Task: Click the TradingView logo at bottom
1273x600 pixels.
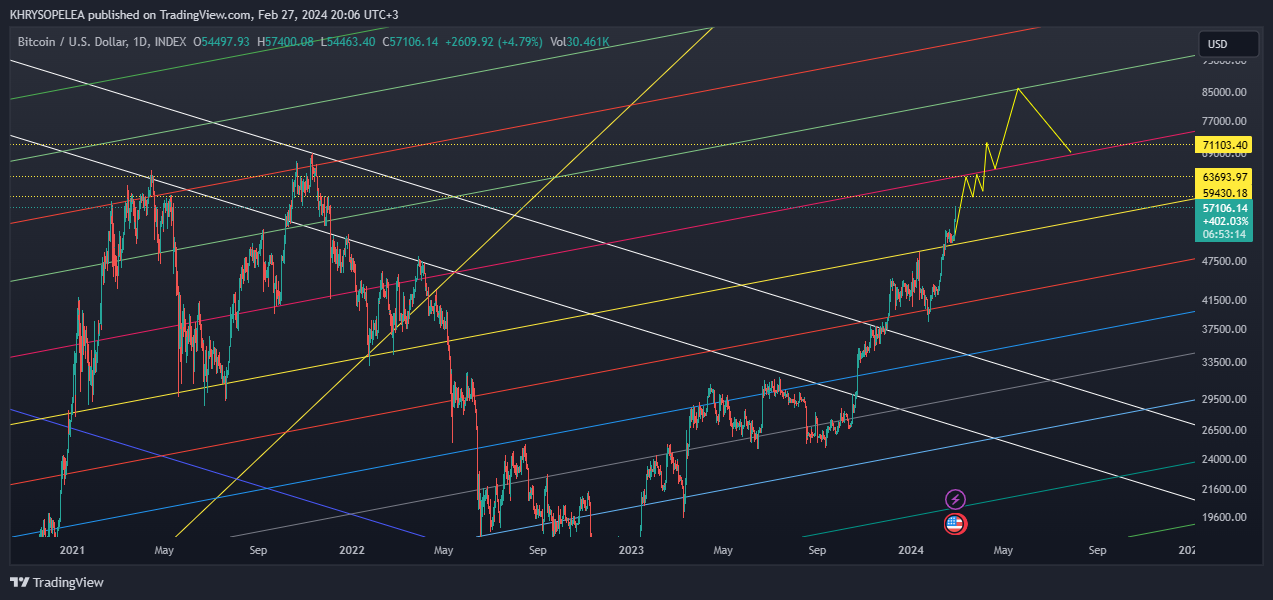Action: [57, 582]
